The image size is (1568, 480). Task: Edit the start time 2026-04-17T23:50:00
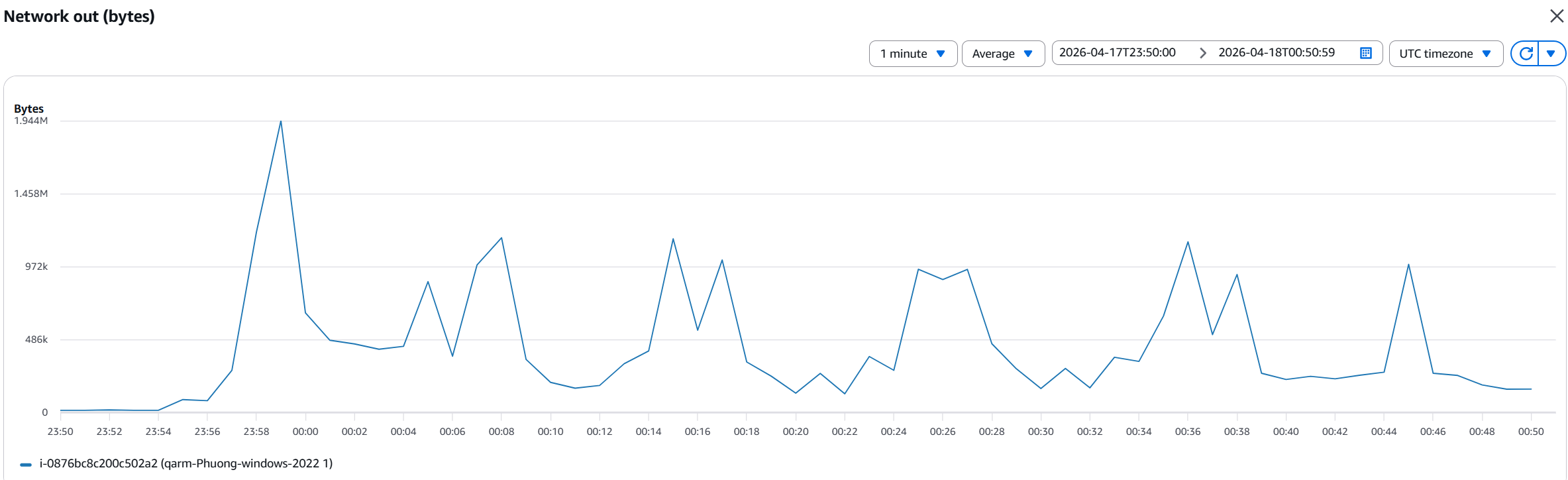tap(1118, 52)
